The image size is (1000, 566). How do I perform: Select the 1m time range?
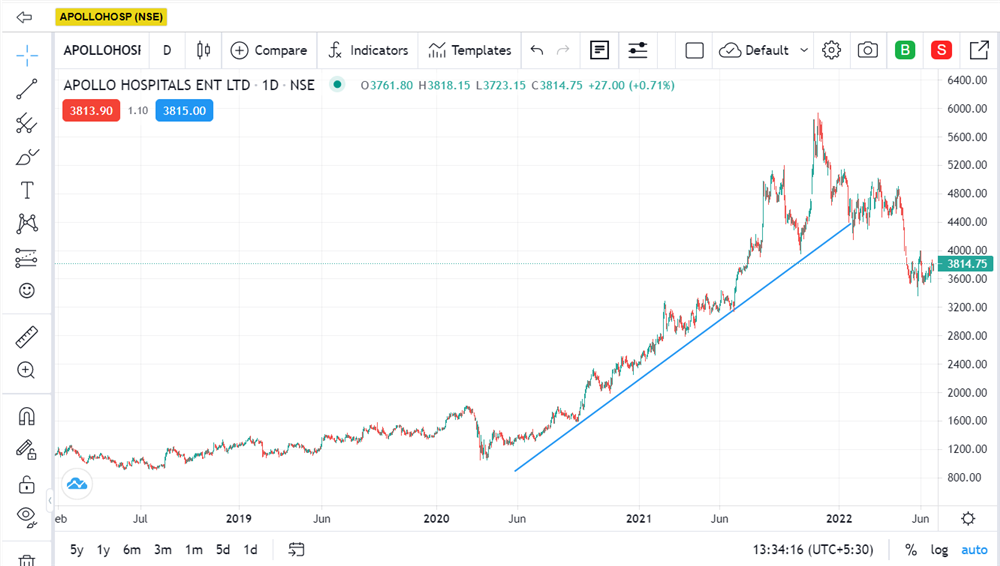tap(194, 550)
